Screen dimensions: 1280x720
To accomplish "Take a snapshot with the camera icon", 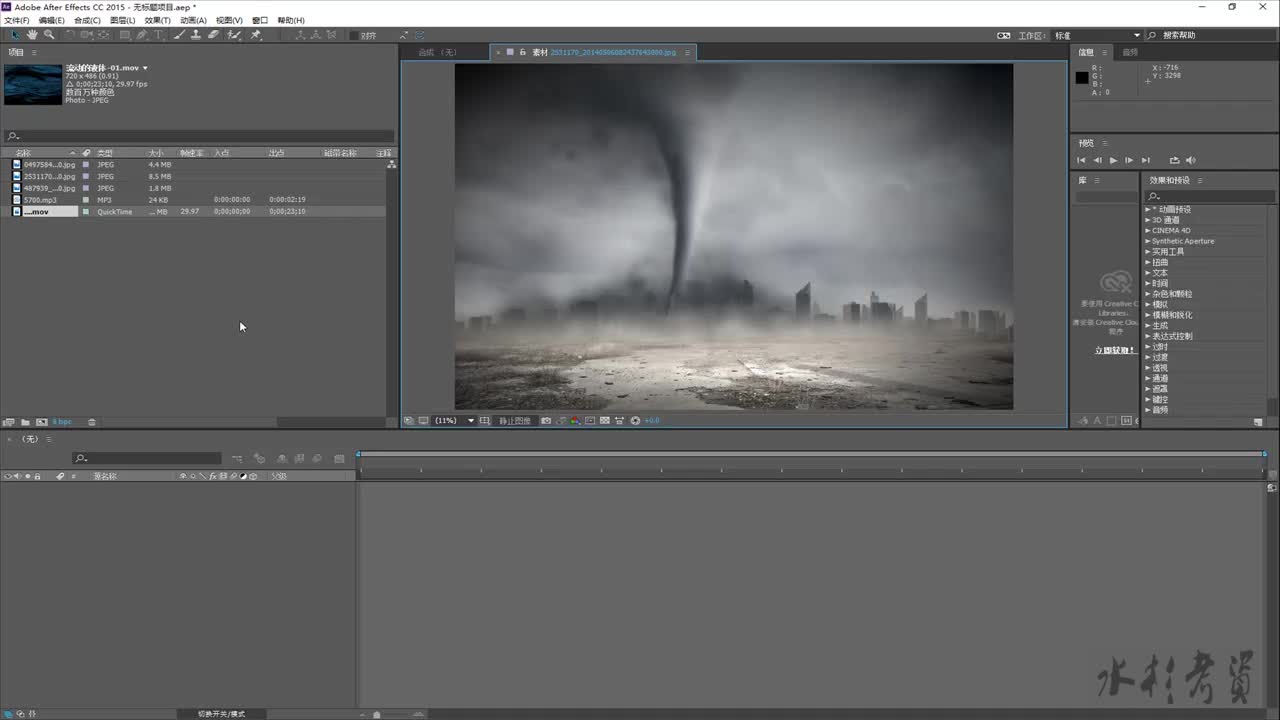I will tap(546, 421).
